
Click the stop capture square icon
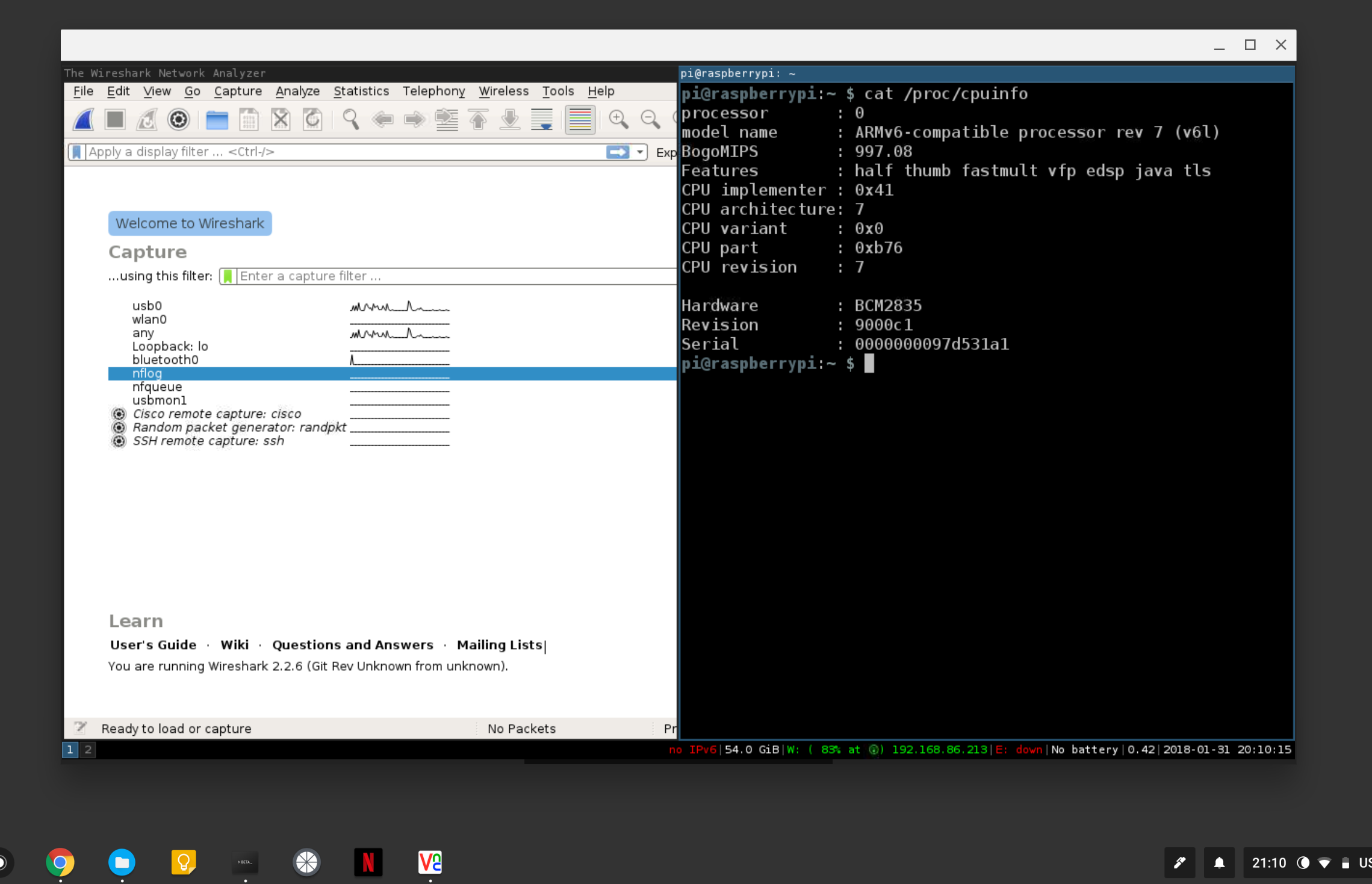click(115, 120)
